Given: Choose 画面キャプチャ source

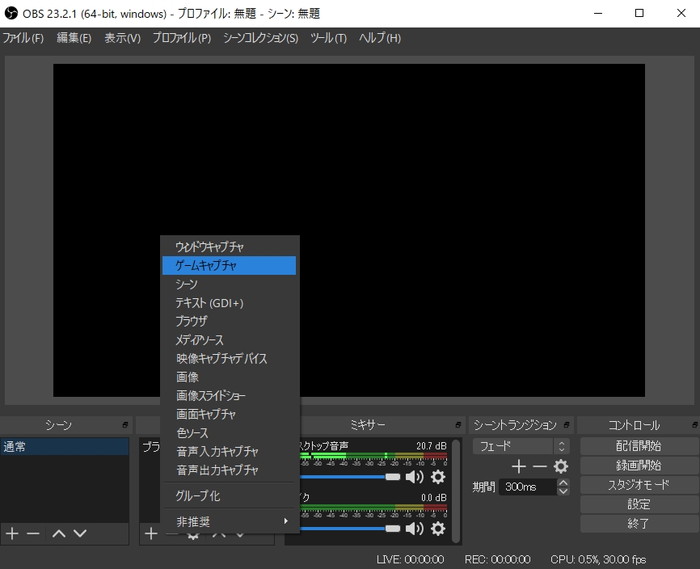Looking at the screenshot, I should coord(230,415).
